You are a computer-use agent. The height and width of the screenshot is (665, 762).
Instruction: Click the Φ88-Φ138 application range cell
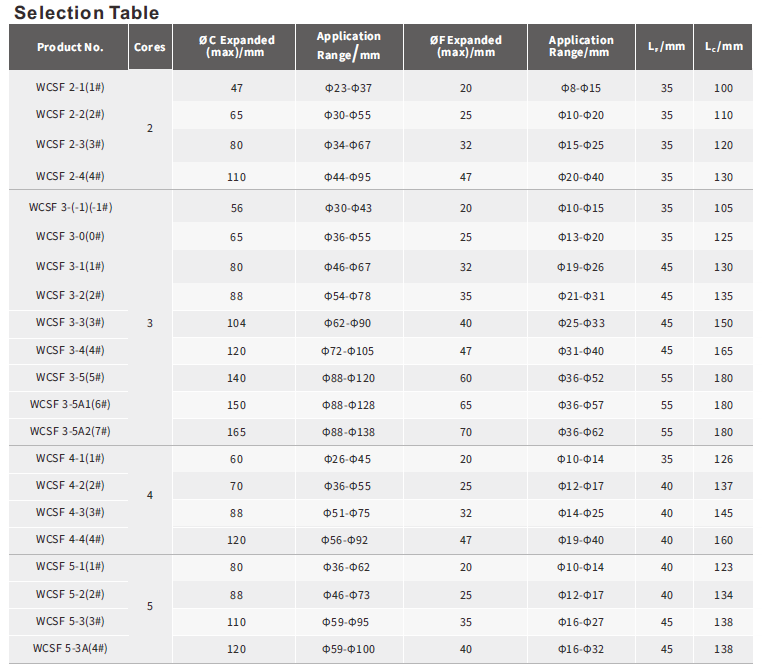(348, 432)
